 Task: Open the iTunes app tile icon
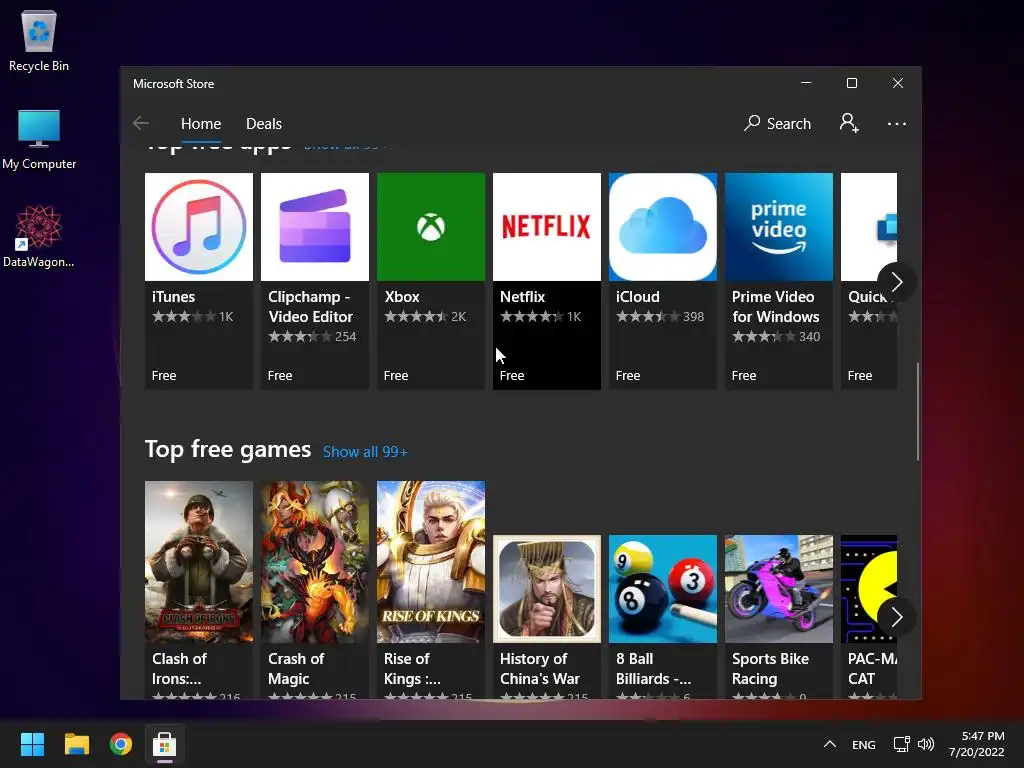[x=199, y=227]
